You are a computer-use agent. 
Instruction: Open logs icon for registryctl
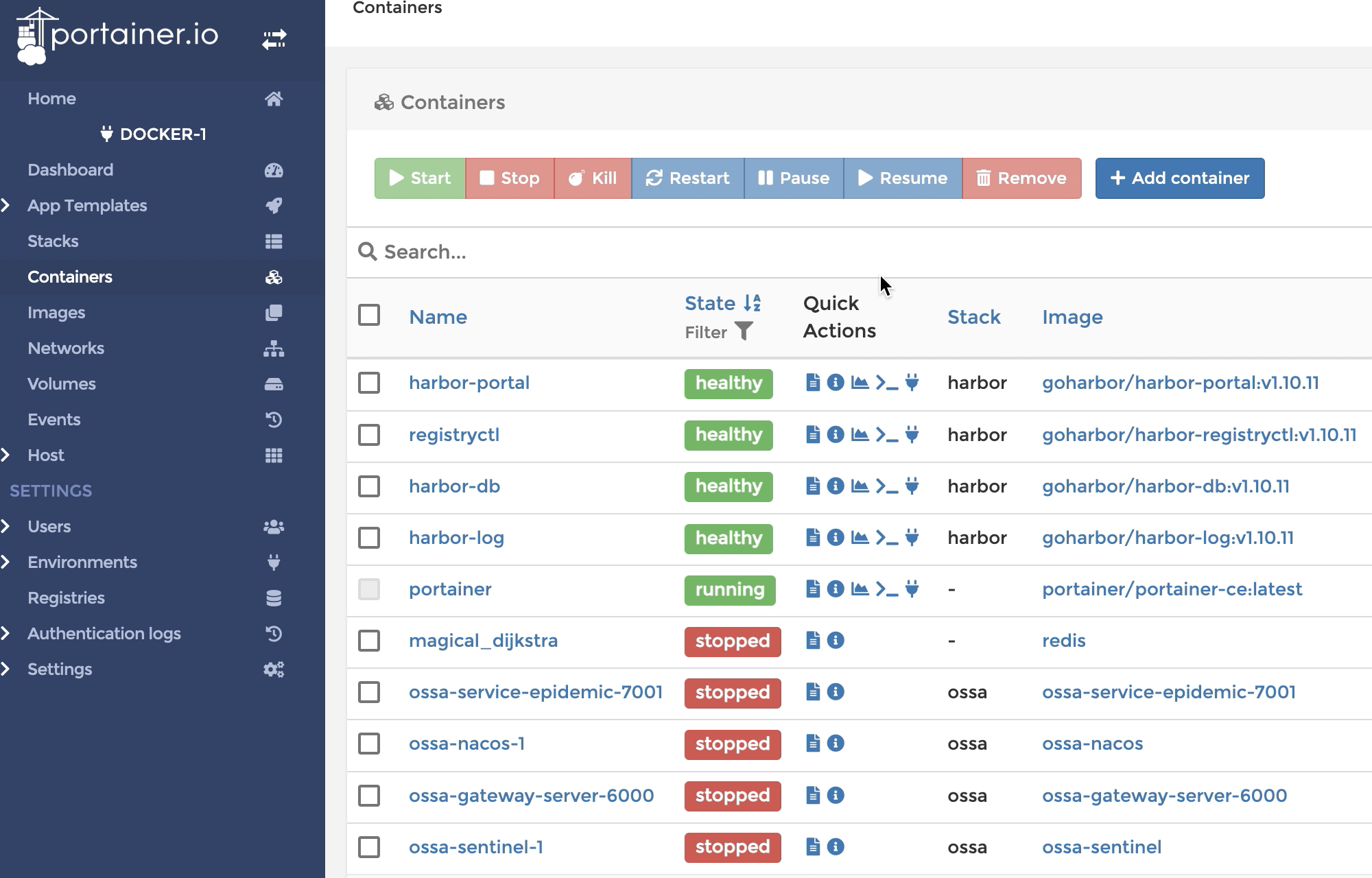[x=813, y=434]
